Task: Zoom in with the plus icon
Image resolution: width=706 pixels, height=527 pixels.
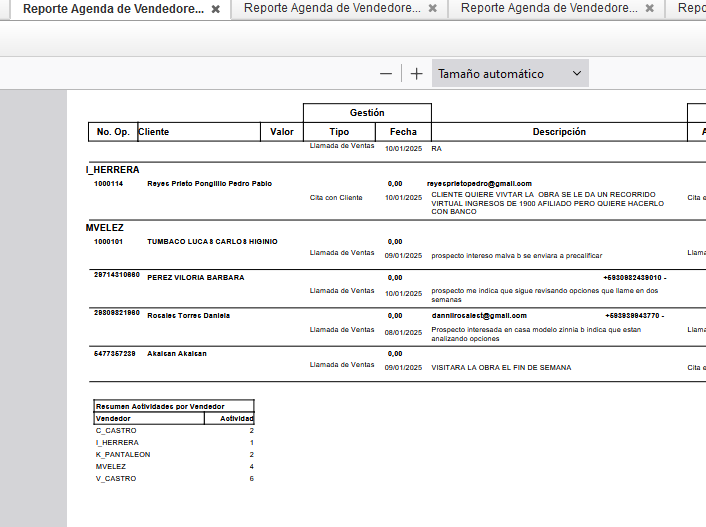Action: [417, 74]
